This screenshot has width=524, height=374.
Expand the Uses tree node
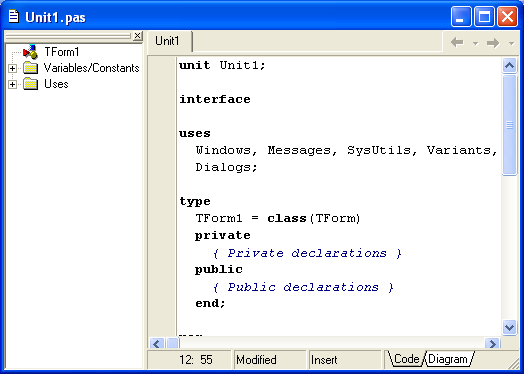click(x=12, y=84)
